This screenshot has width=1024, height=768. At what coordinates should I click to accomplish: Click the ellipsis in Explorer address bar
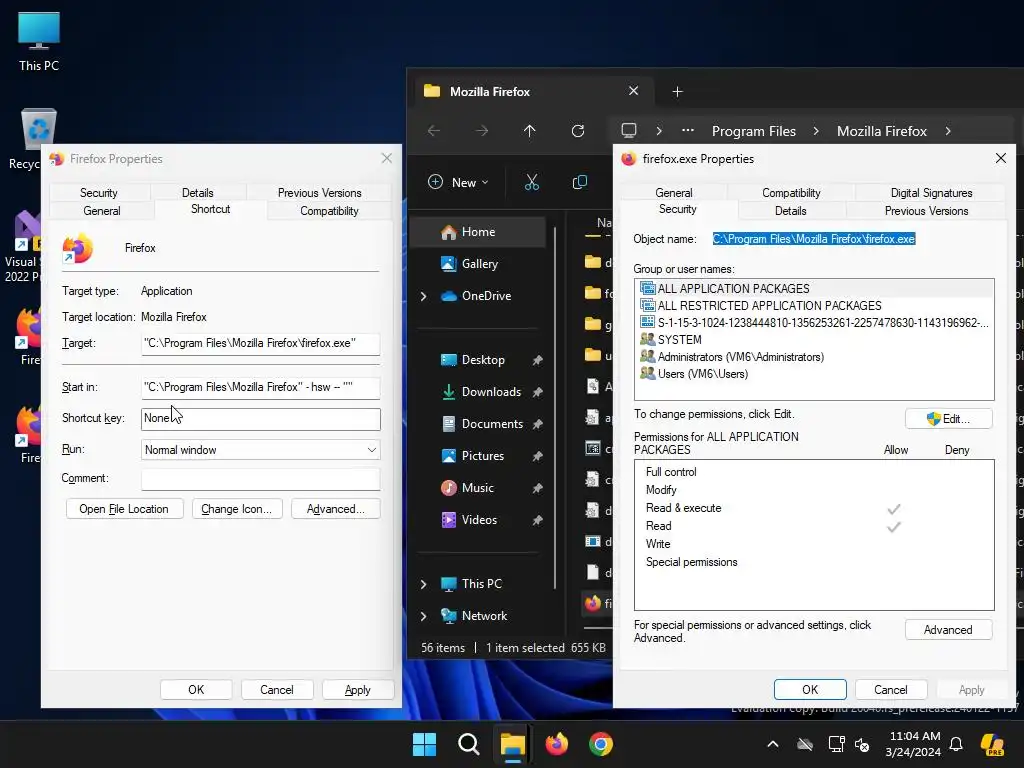pos(688,131)
